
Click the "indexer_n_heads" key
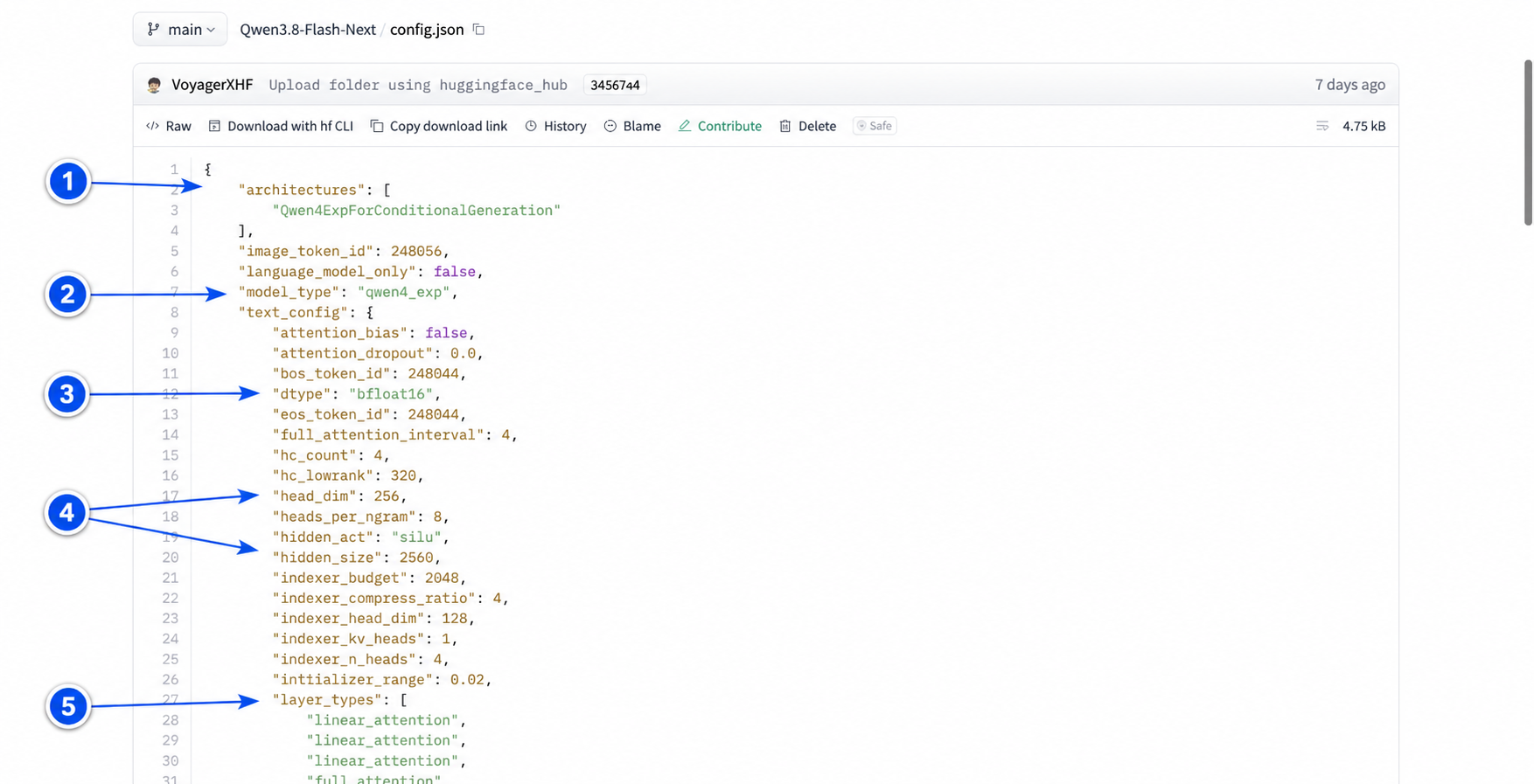[x=345, y=659]
